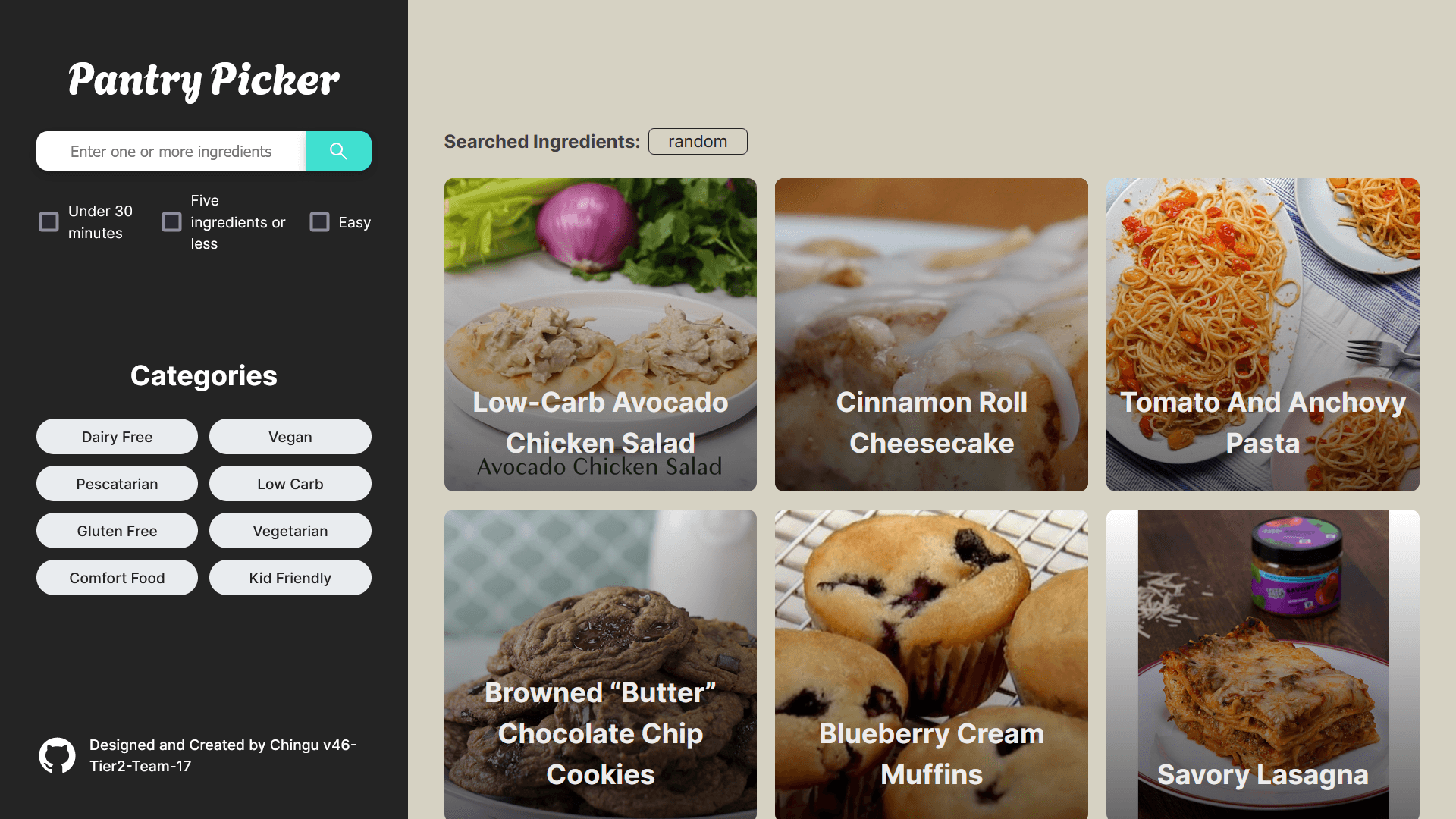Select the Kid Friendly category pill
This screenshot has width=1456, height=819.
pos(290,577)
